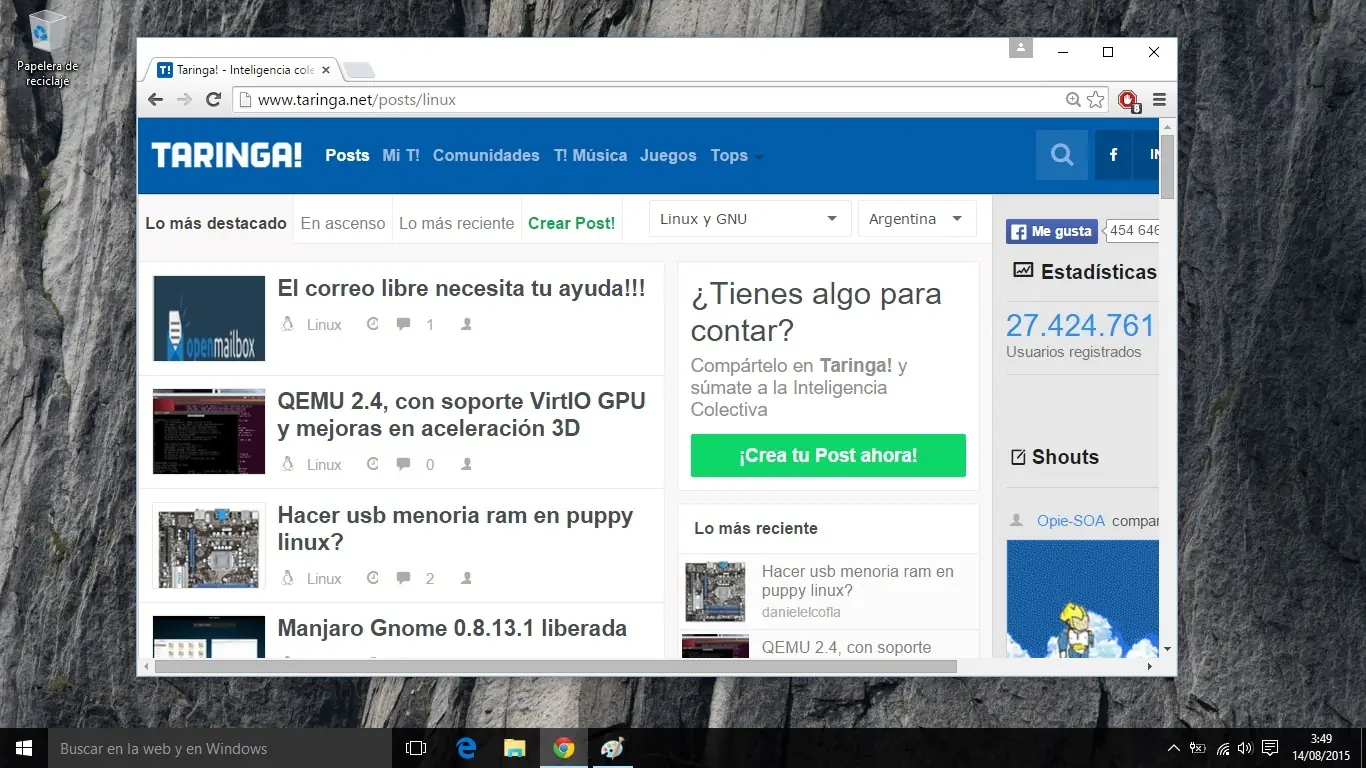Click the clock icon on the Hacer usb post
1366x768 pixels.
[372, 578]
